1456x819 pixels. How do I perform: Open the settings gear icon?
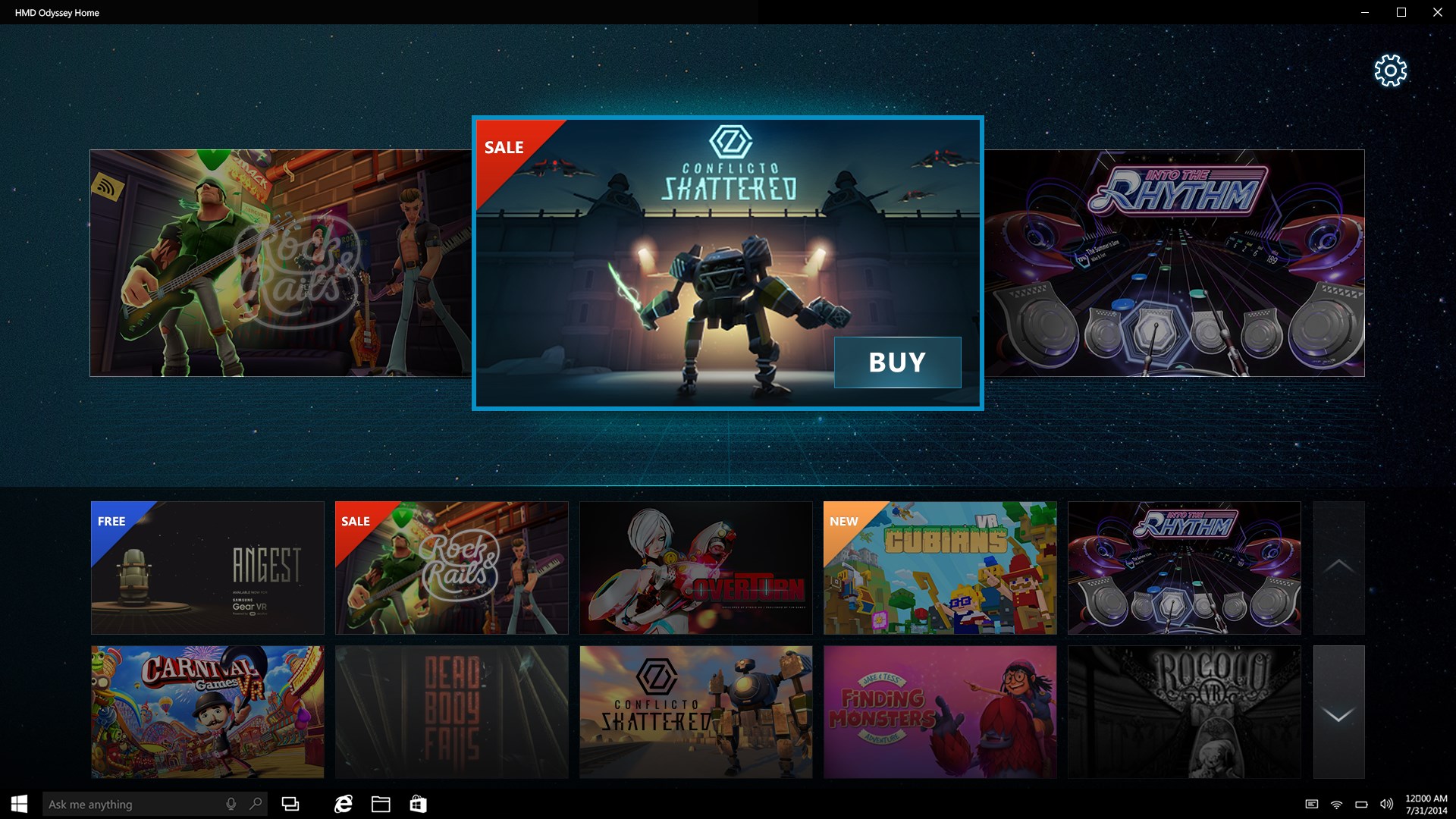[1390, 71]
